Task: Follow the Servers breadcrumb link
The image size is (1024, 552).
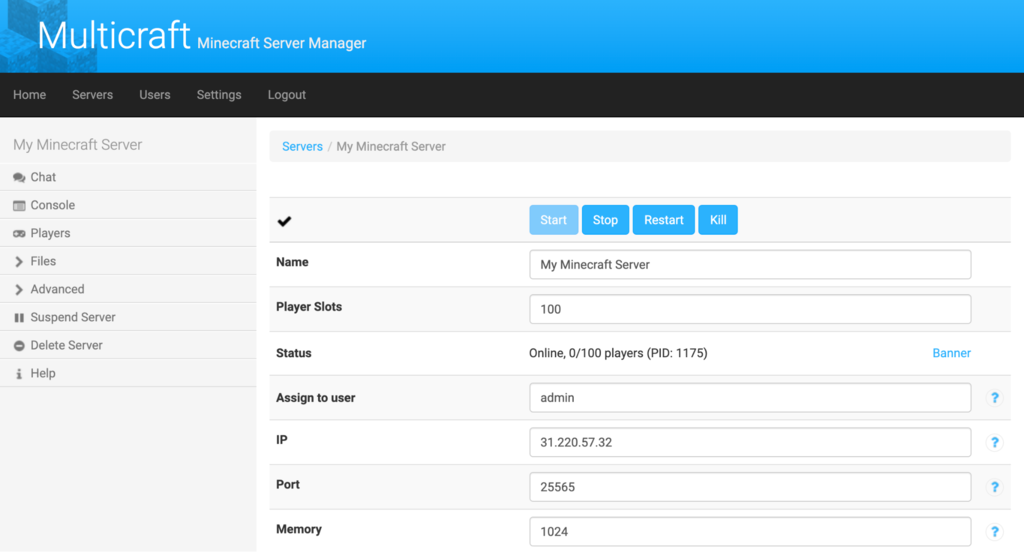Action: (x=302, y=146)
